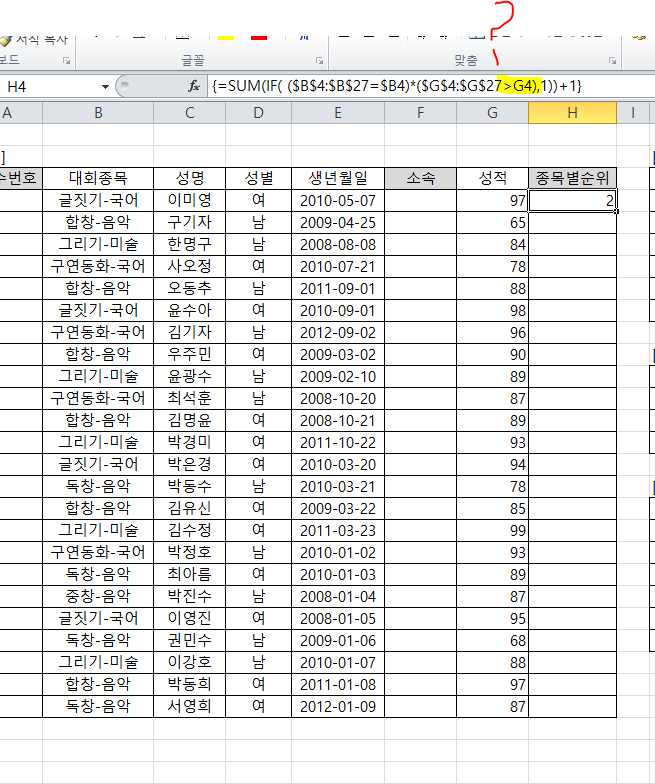Click the gray 소속 header cell

pyautogui.click(x=420, y=178)
